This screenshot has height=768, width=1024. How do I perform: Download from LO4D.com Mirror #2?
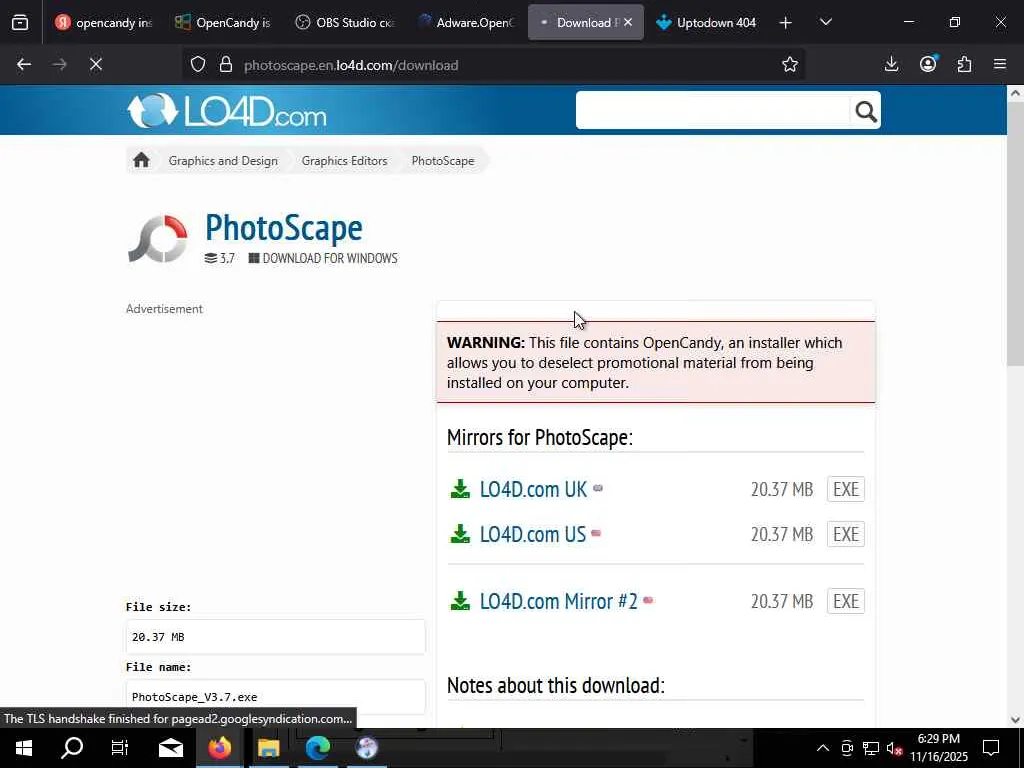tap(558, 601)
